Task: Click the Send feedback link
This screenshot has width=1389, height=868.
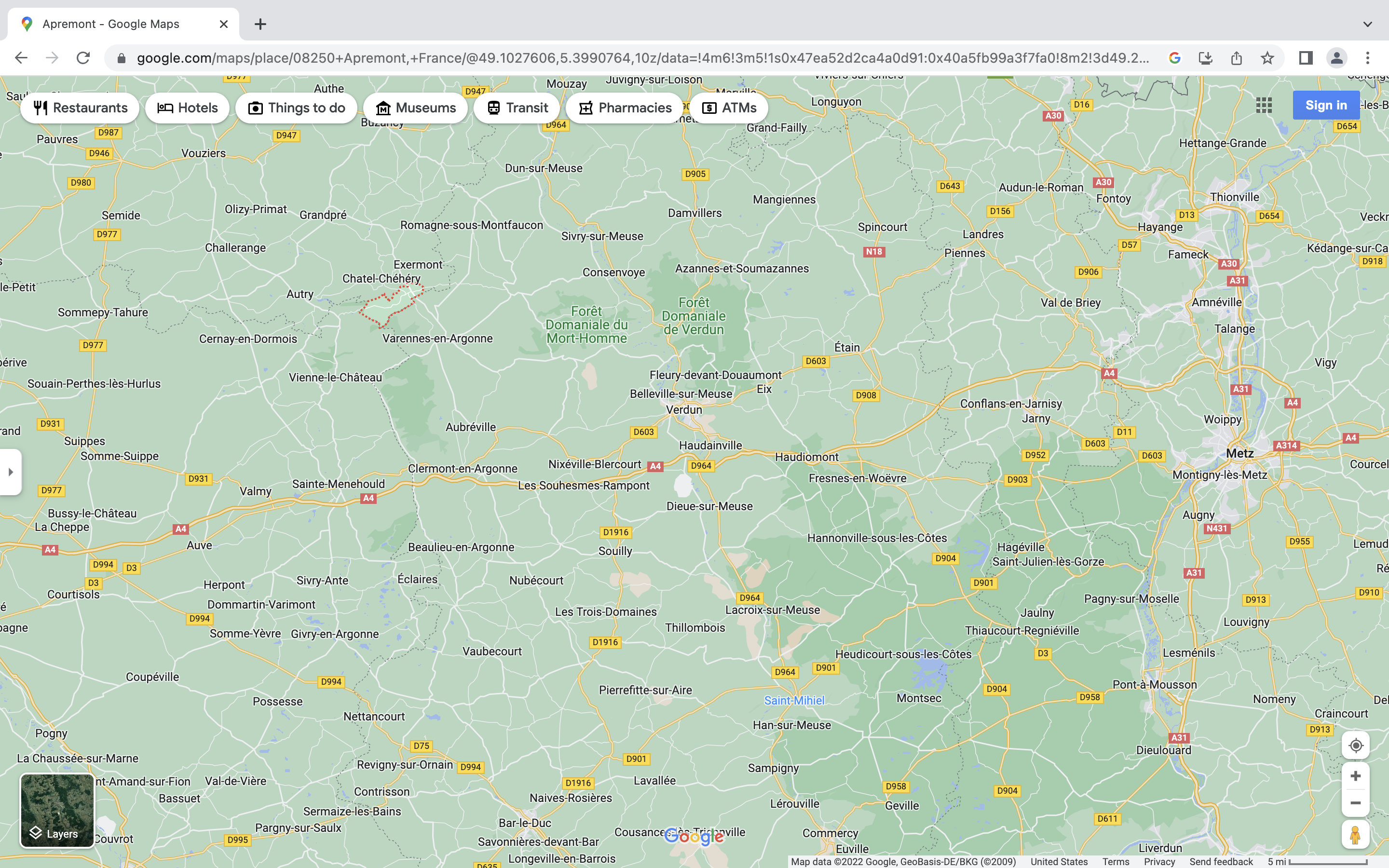Action: (1221, 862)
